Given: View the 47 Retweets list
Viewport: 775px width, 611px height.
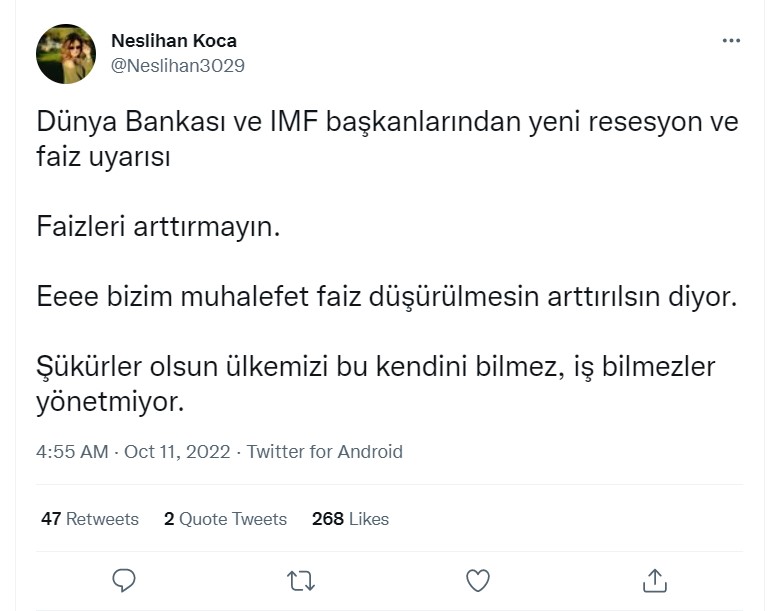Looking at the screenshot, I should coord(89,519).
